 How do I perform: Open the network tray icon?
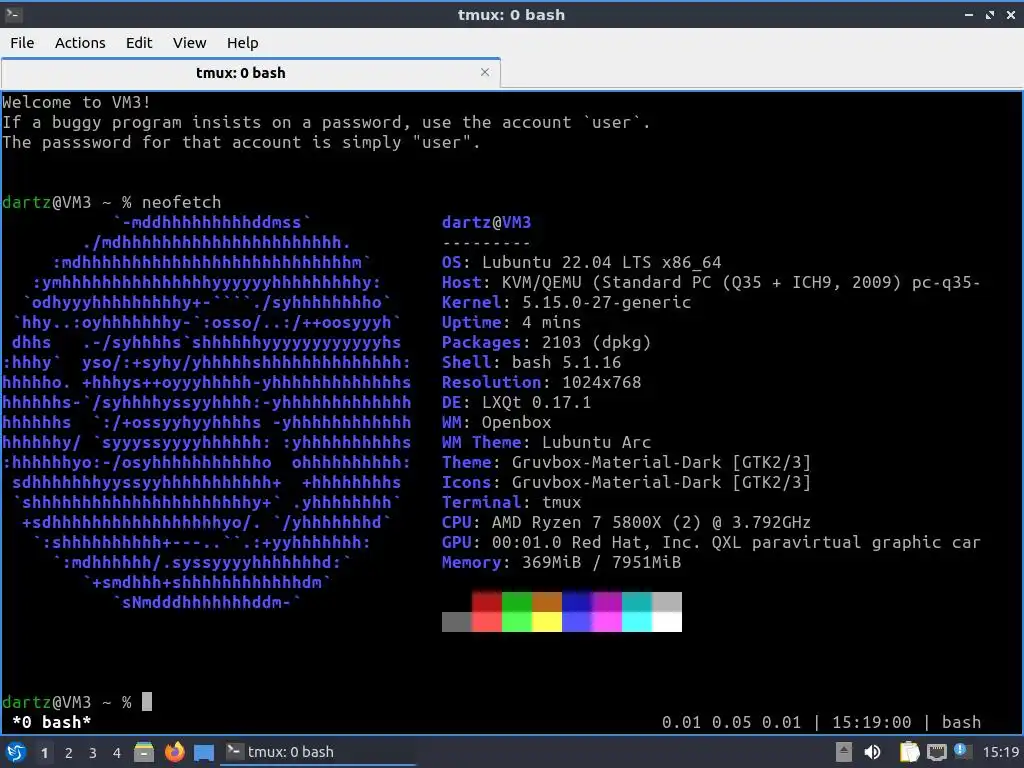[x=936, y=752]
